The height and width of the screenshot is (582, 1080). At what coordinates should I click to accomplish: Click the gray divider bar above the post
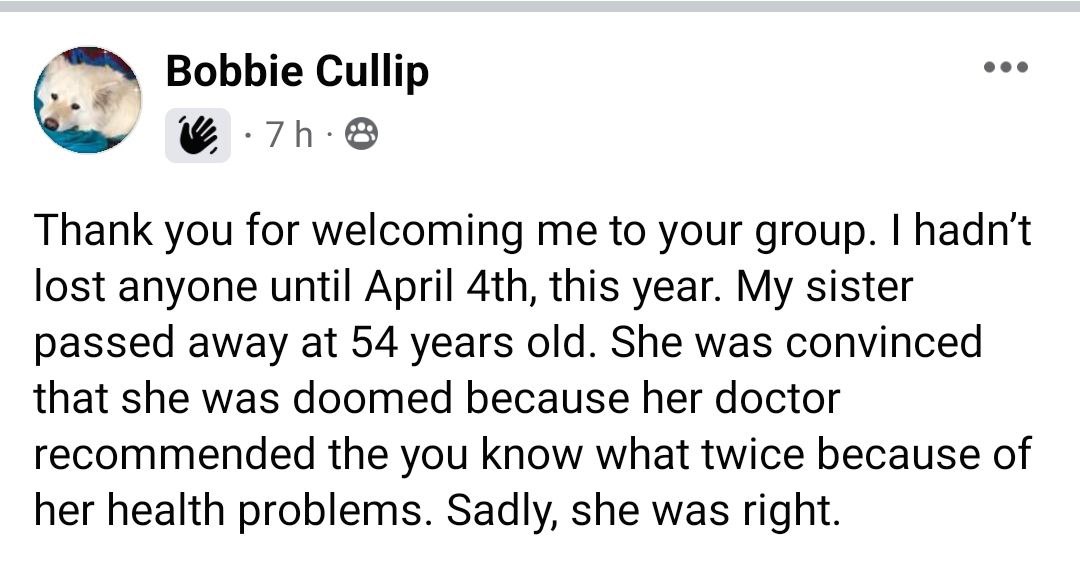(x=540, y=6)
